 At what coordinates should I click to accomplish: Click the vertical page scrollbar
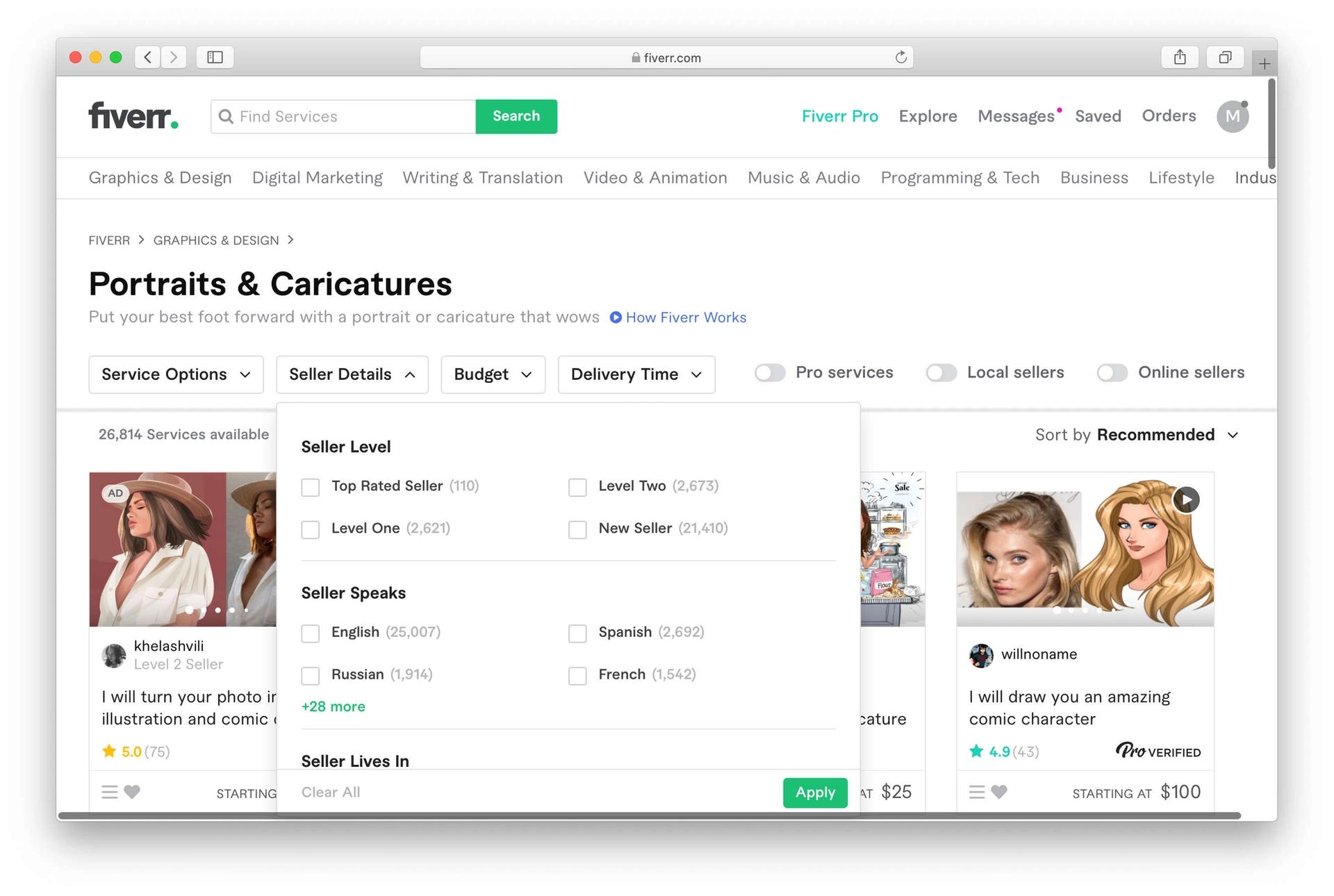(x=1271, y=124)
